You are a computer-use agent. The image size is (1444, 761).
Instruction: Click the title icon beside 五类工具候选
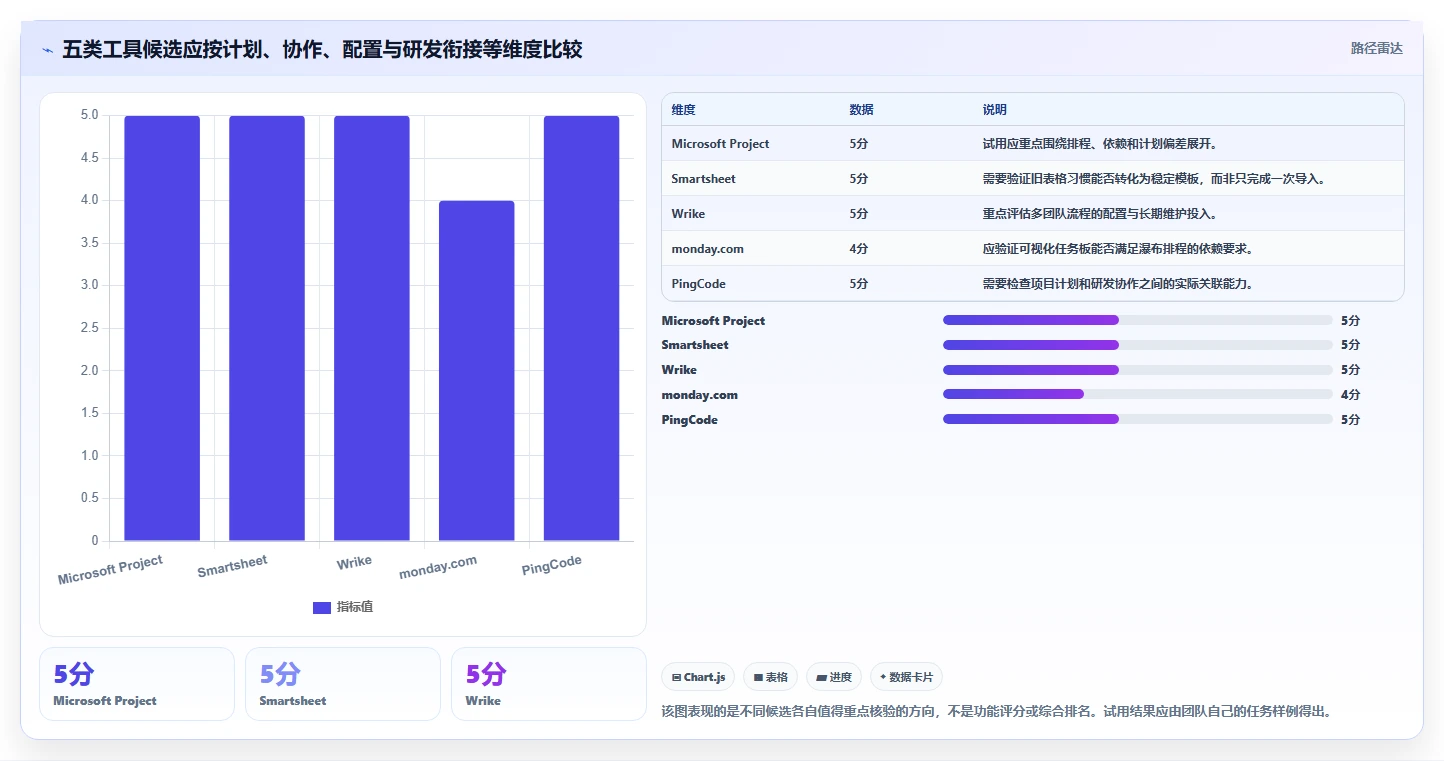click(48, 50)
